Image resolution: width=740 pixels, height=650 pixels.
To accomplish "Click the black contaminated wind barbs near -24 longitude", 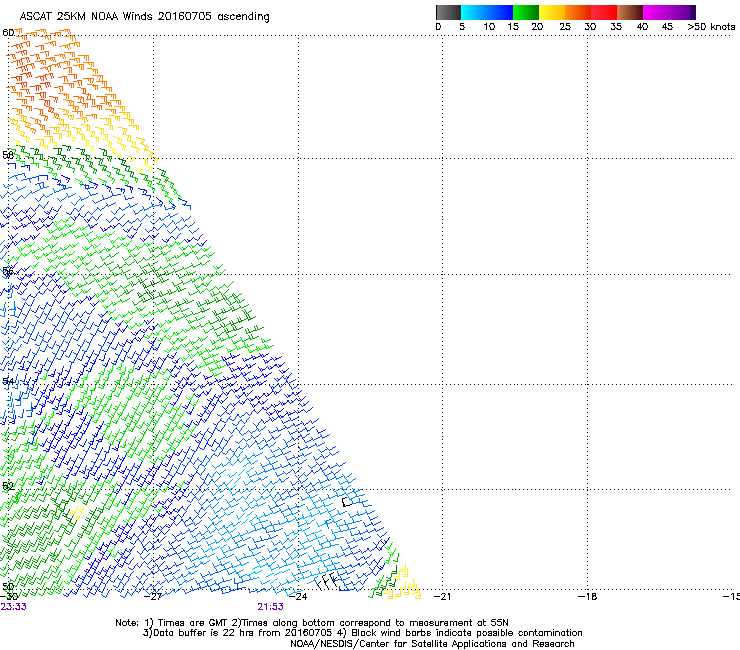I will tap(327, 582).
